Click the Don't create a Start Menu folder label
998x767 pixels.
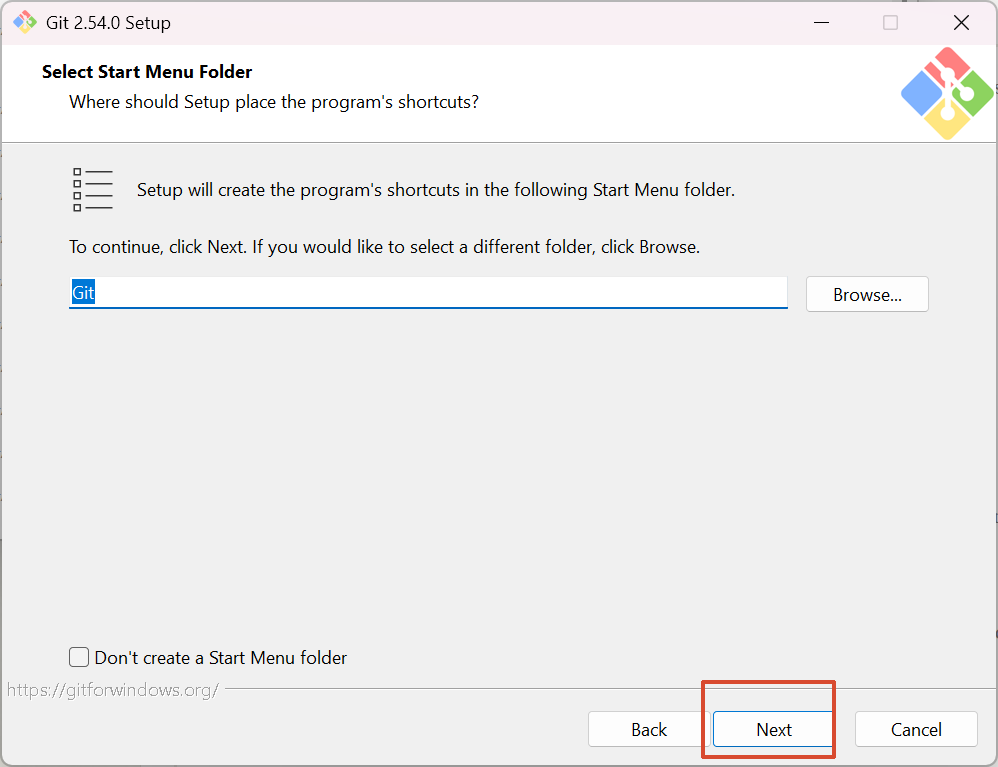pyautogui.click(x=221, y=658)
